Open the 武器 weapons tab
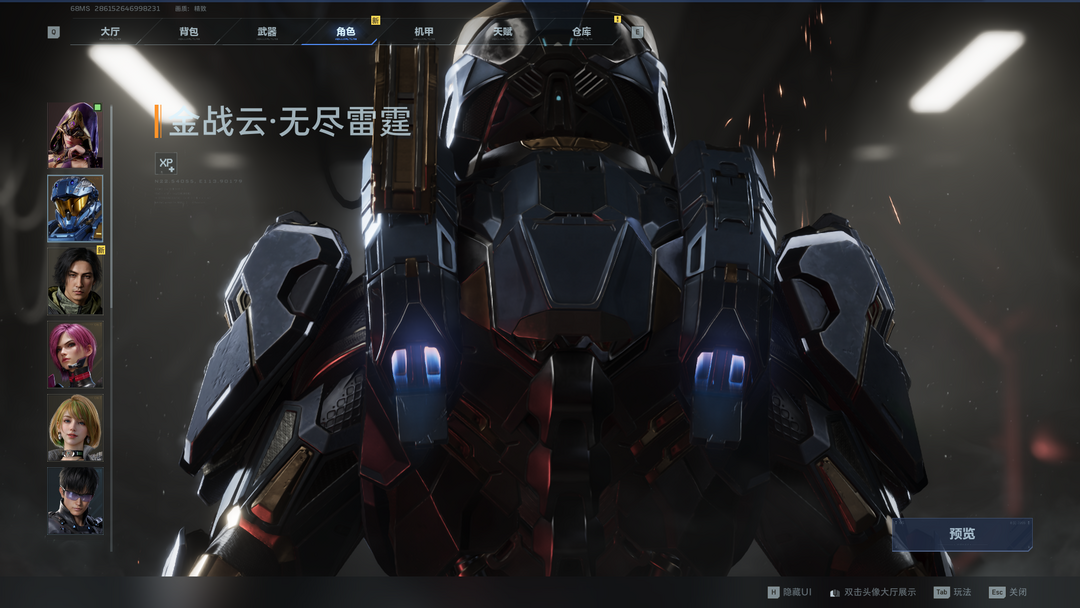Viewport: 1080px width, 608px height. [267, 32]
